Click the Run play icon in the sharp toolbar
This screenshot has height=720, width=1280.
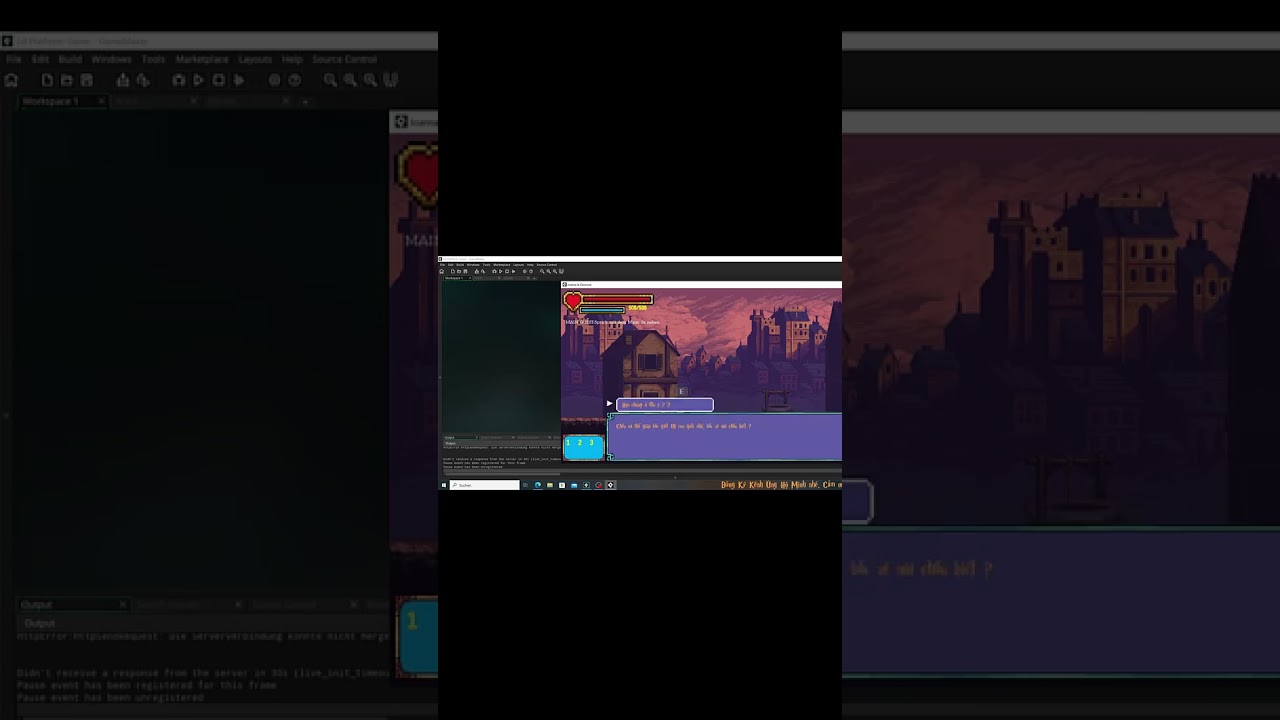pos(501,271)
